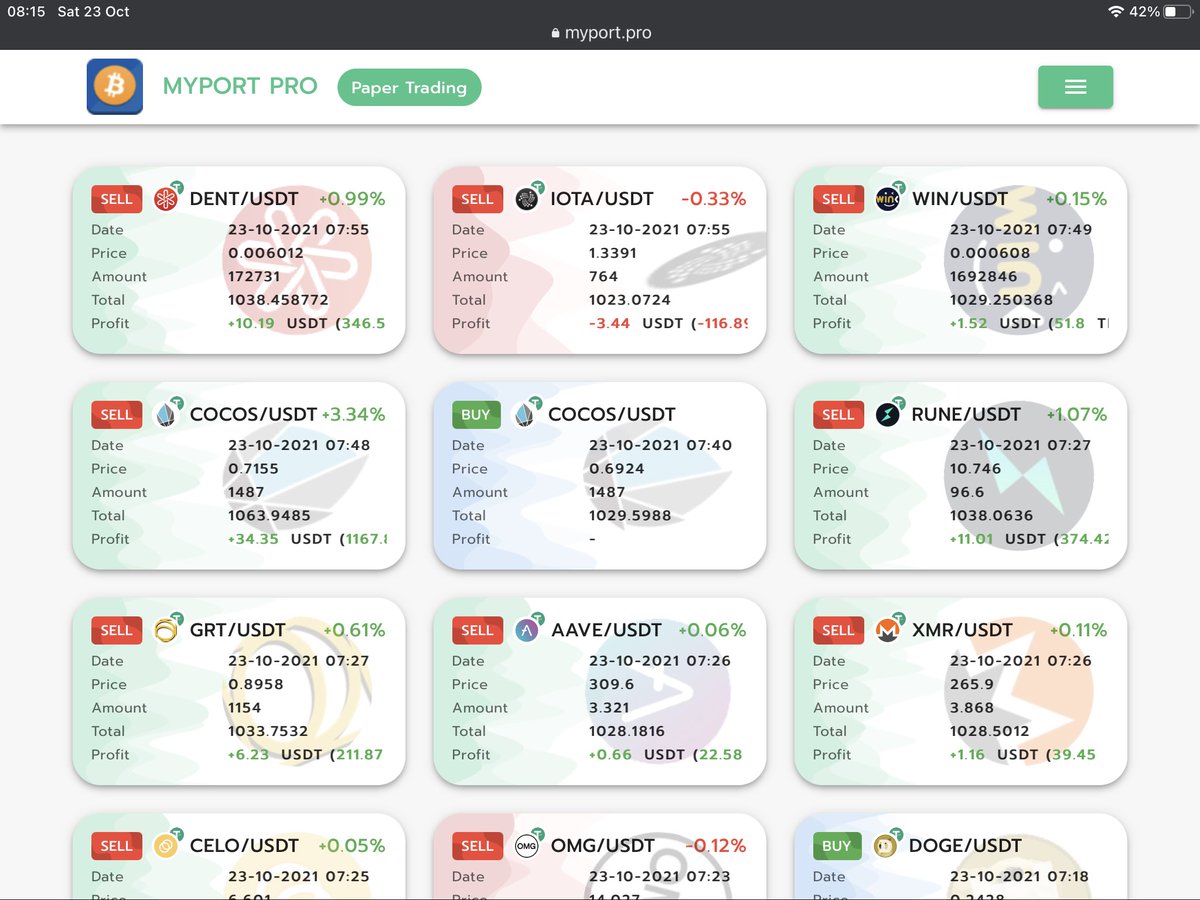Click IOTA profit value -3.44

click(x=610, y=323)
